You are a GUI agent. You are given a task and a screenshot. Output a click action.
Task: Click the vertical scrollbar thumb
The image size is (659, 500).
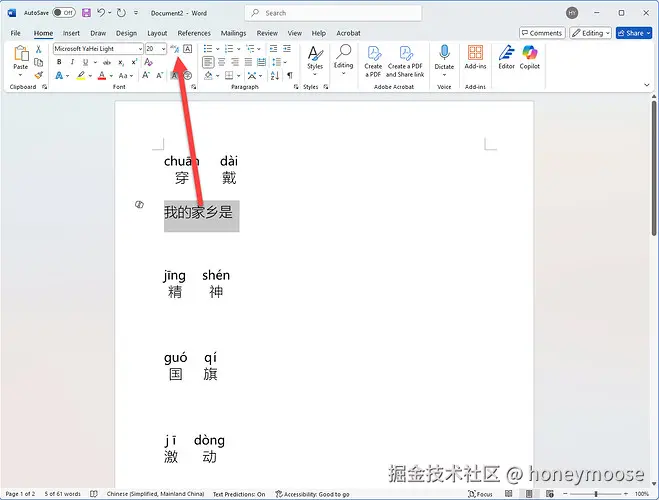[x=654, y=168]
